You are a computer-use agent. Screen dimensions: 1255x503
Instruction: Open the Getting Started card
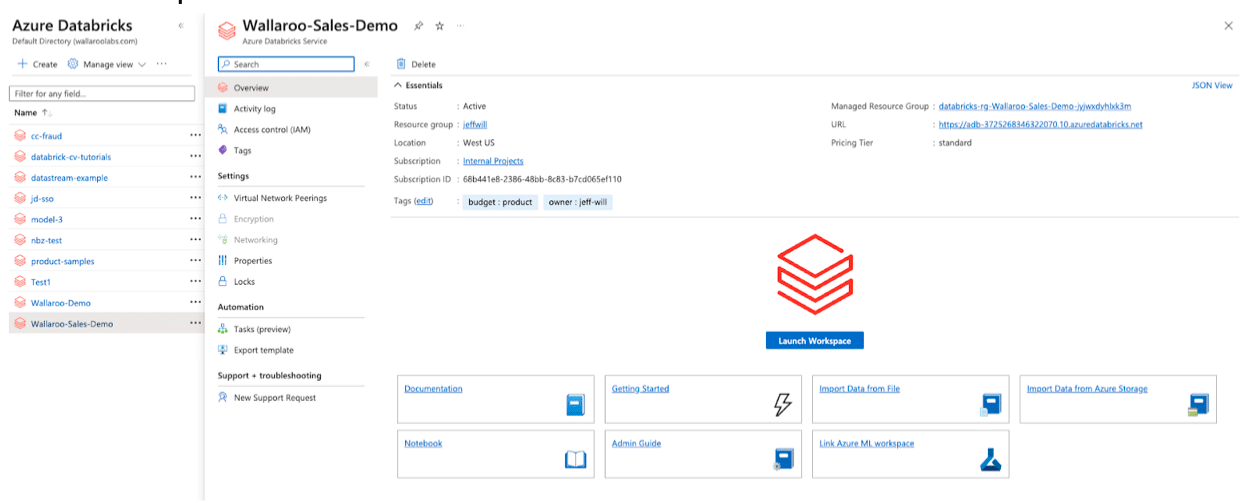(702, 399)
